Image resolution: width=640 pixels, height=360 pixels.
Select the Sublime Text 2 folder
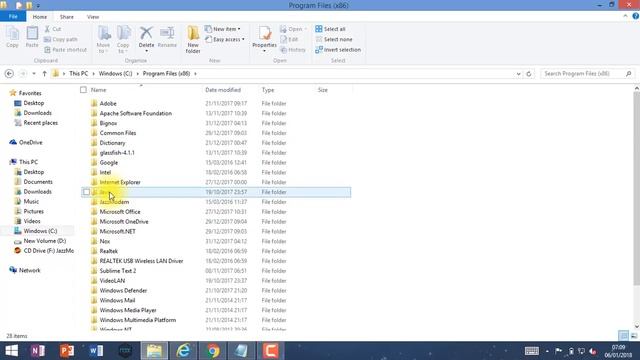118,271
